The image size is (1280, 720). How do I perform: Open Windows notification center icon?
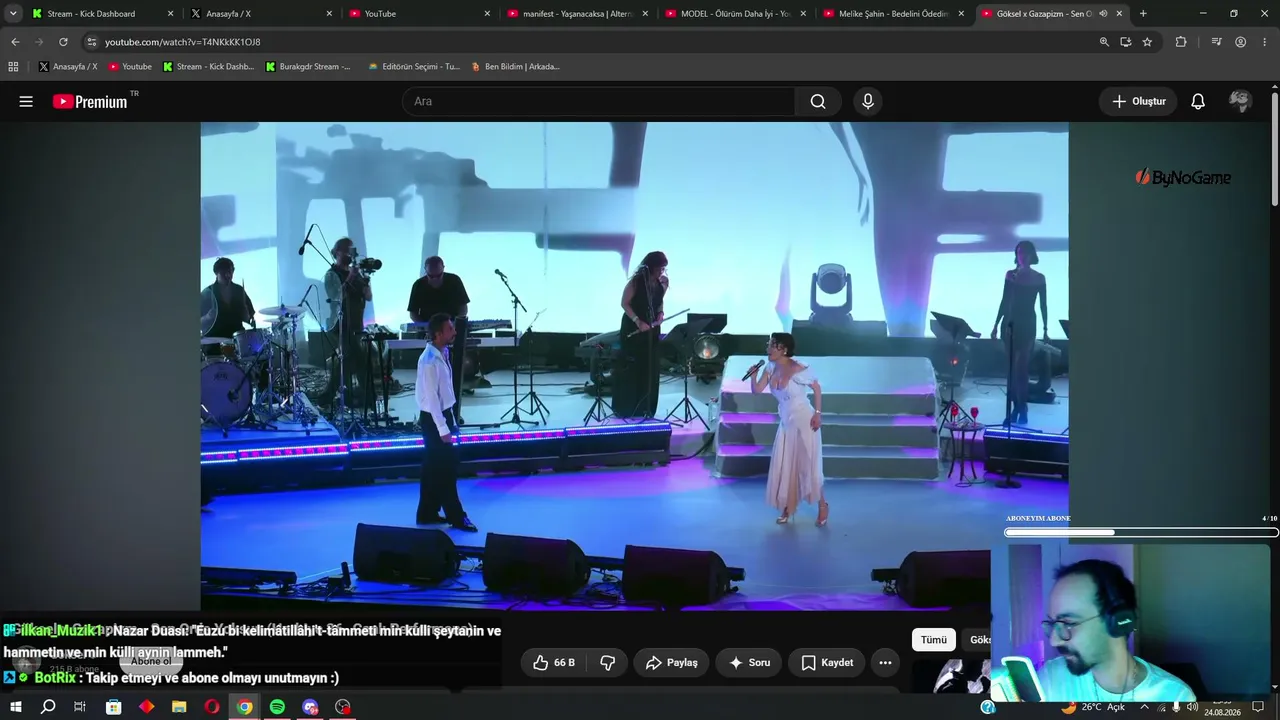coord(1258,707)
